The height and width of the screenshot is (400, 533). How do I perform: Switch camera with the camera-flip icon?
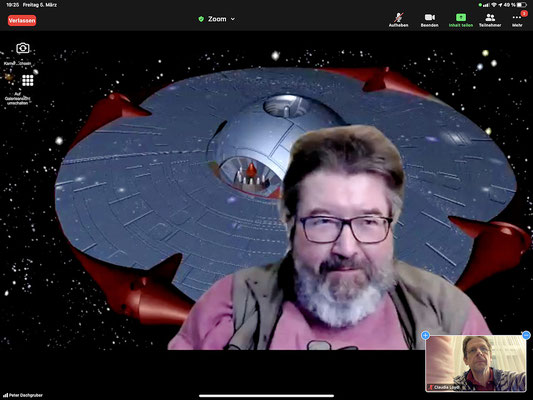click(23, 48)
